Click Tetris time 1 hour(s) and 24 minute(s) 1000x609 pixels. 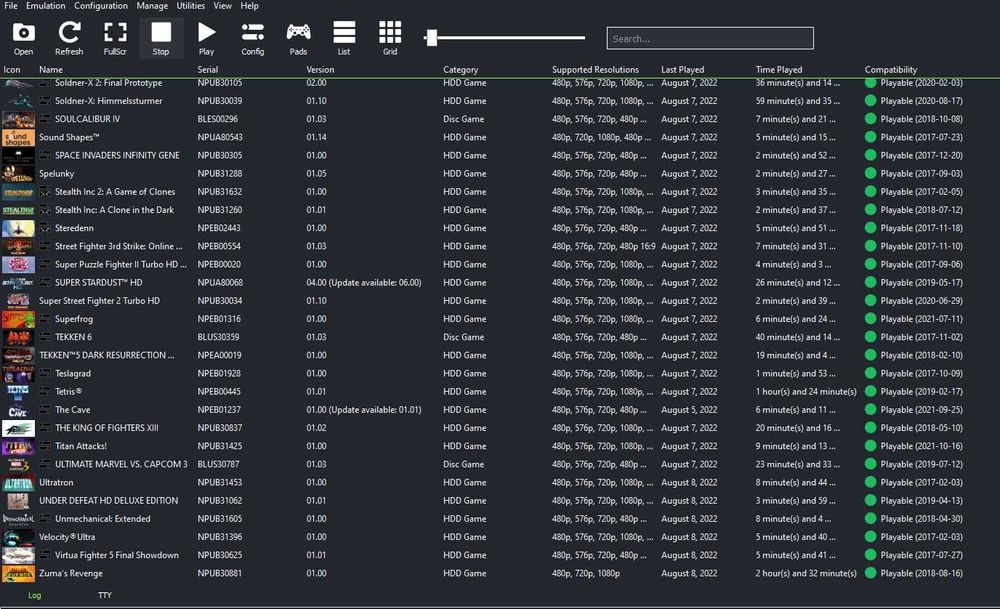tap(806, 392)
